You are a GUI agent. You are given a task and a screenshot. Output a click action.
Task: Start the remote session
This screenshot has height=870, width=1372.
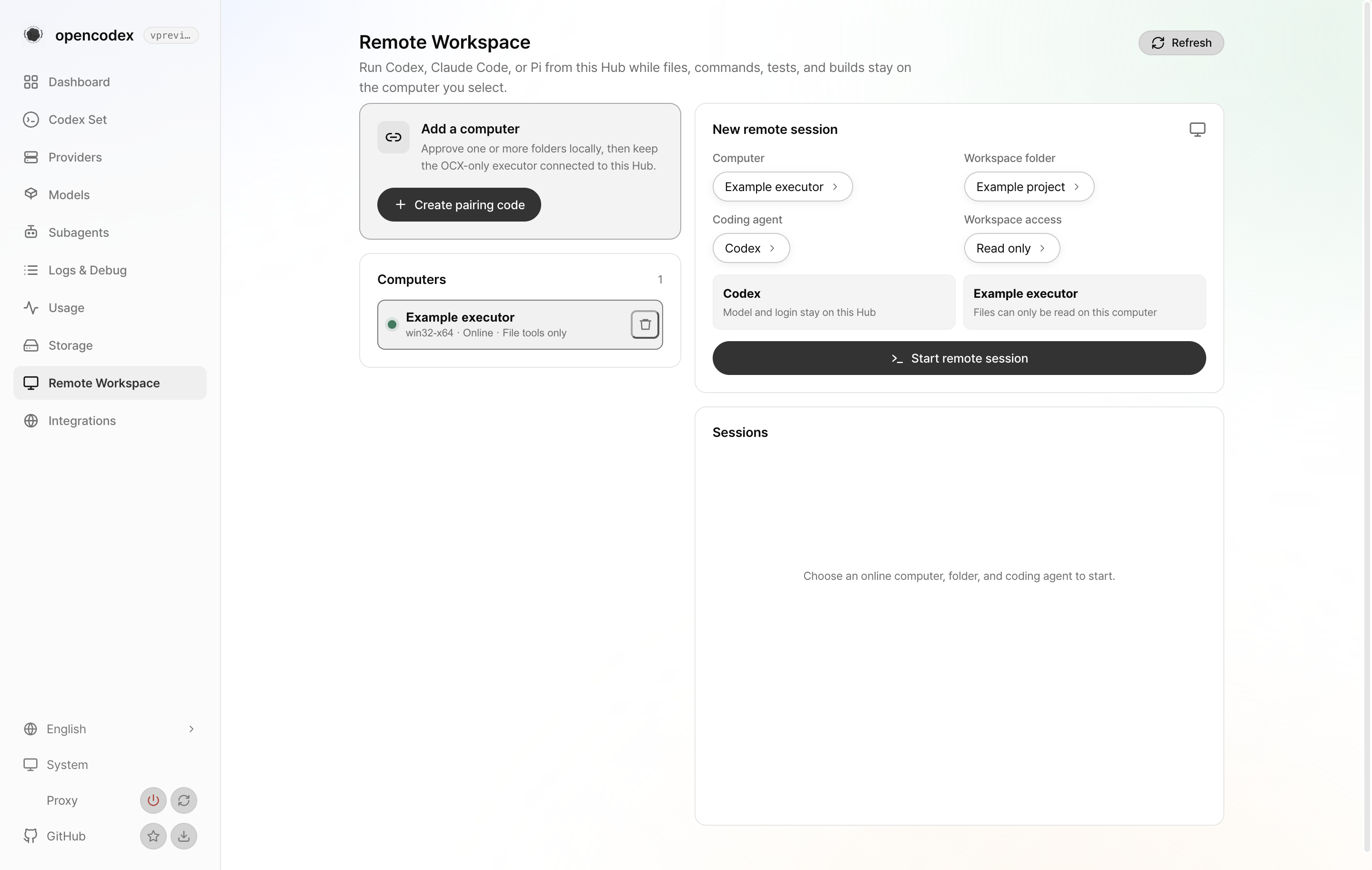(x=959, y=358)
